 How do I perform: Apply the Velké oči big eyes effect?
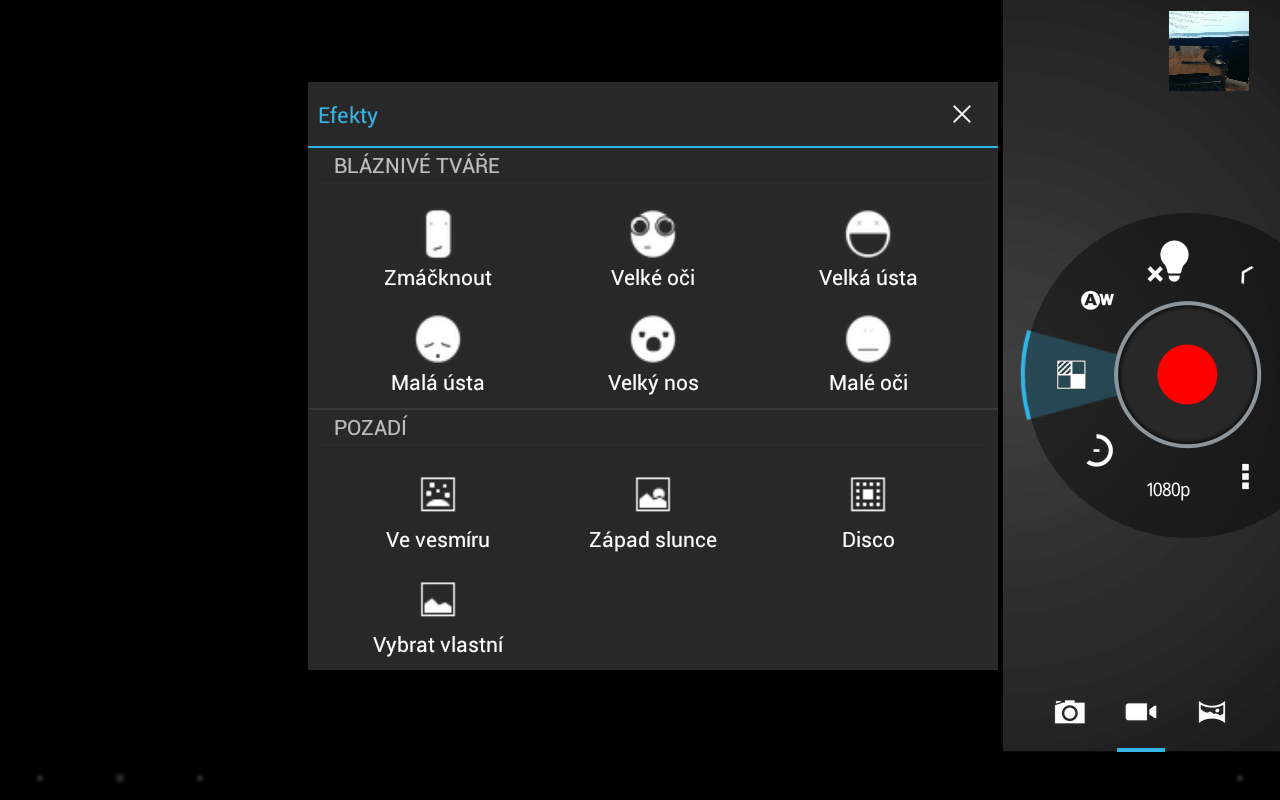click(653, 249)
